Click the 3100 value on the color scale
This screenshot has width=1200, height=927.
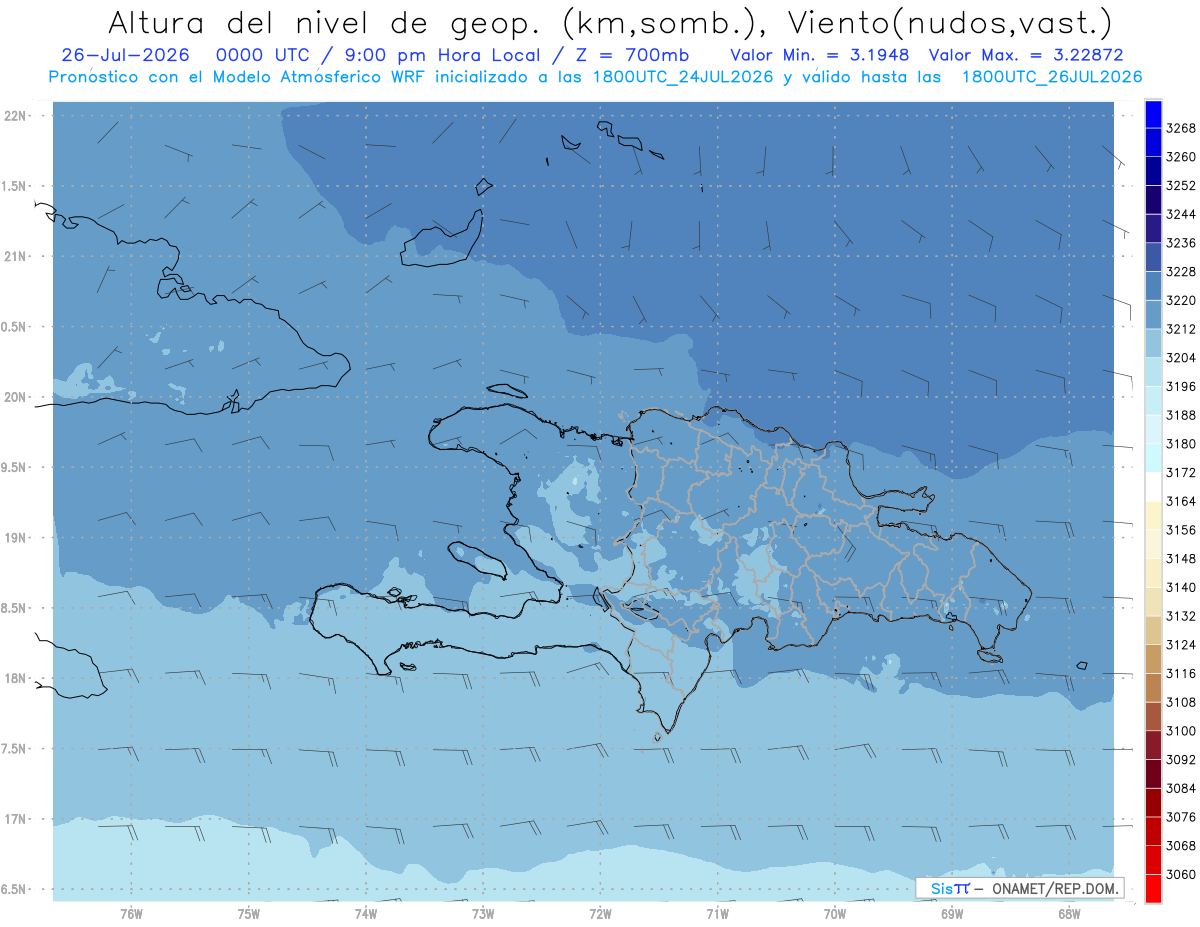[1181, 731]
